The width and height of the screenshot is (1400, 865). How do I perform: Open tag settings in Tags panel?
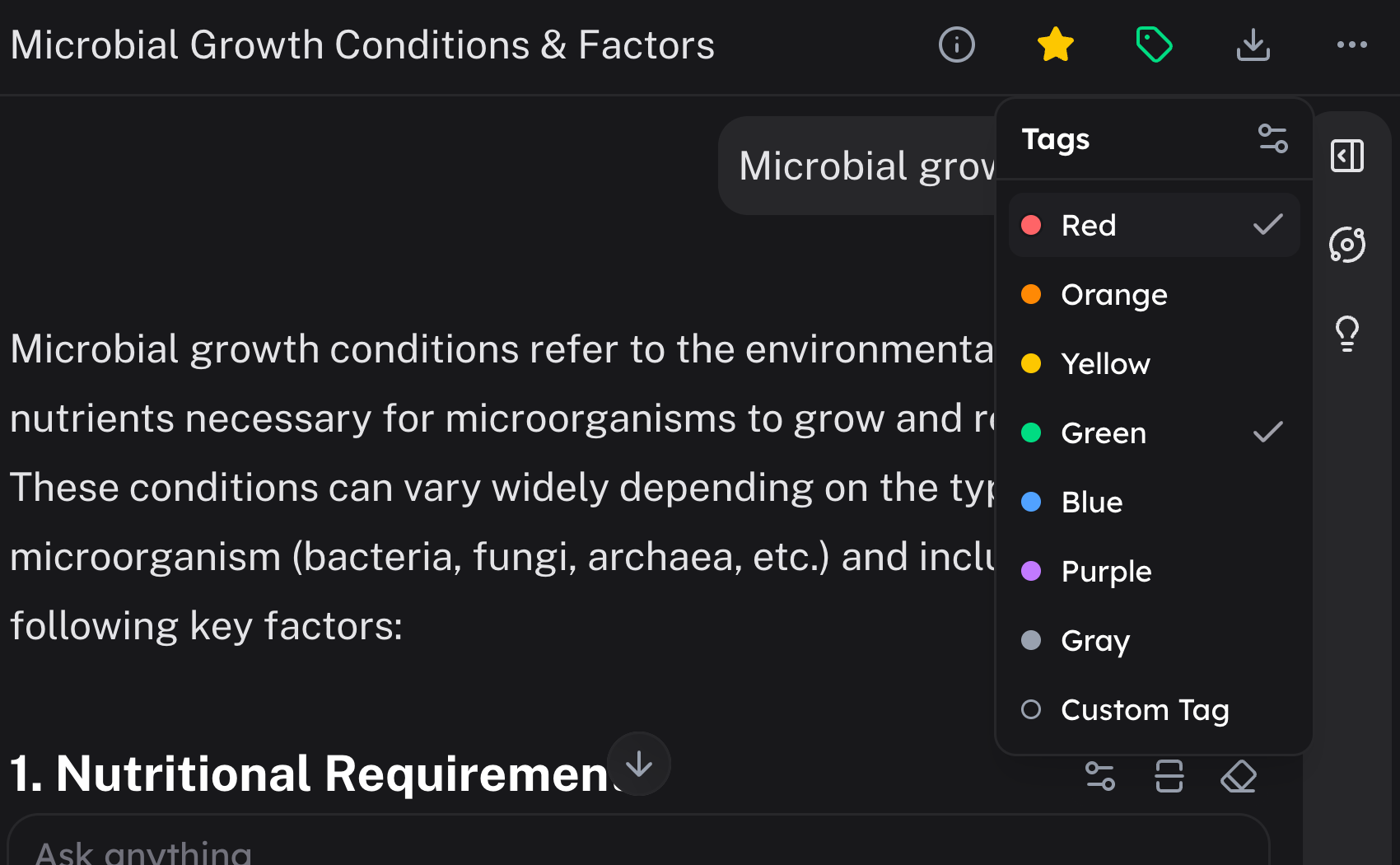click(x=1272, y=138)
